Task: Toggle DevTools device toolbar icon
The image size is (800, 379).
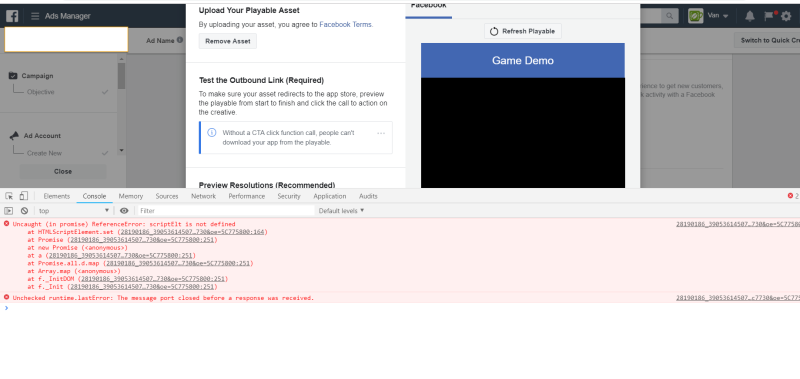Action: pos(23,196)
